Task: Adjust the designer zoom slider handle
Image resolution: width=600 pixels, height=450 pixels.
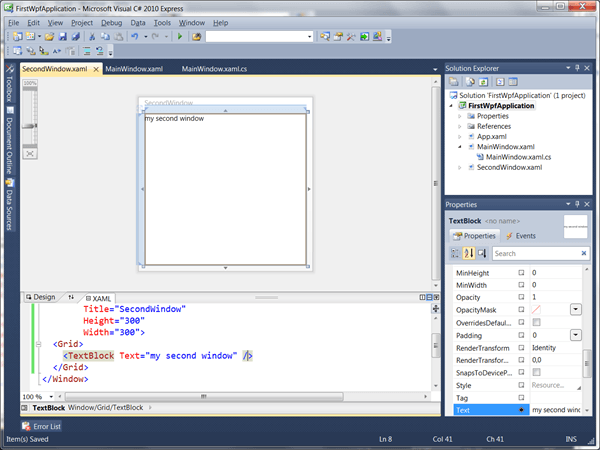Action: point(29,126)
